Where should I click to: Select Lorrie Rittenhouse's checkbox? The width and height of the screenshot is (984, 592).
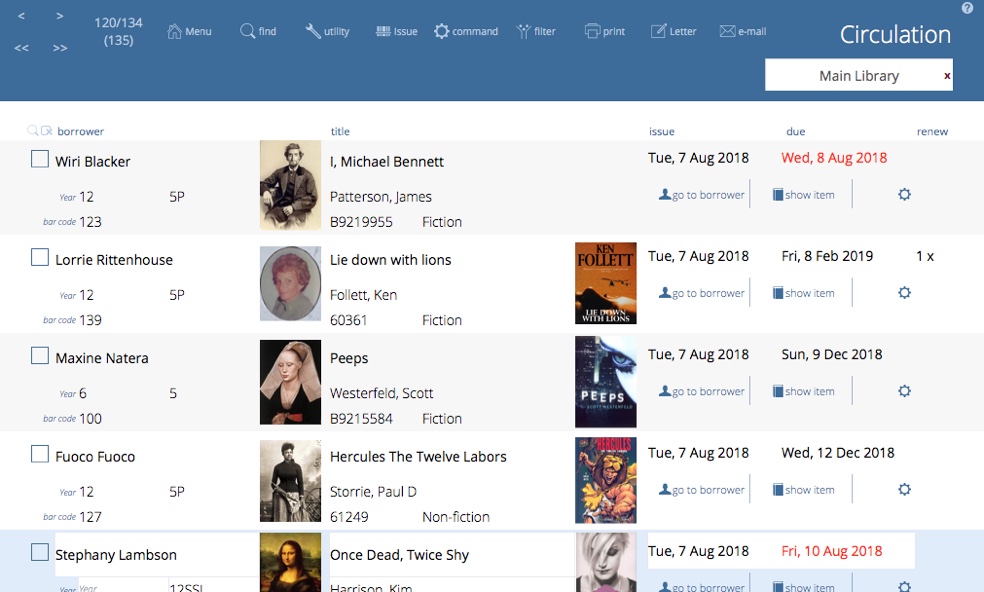[x=40, y=258]
